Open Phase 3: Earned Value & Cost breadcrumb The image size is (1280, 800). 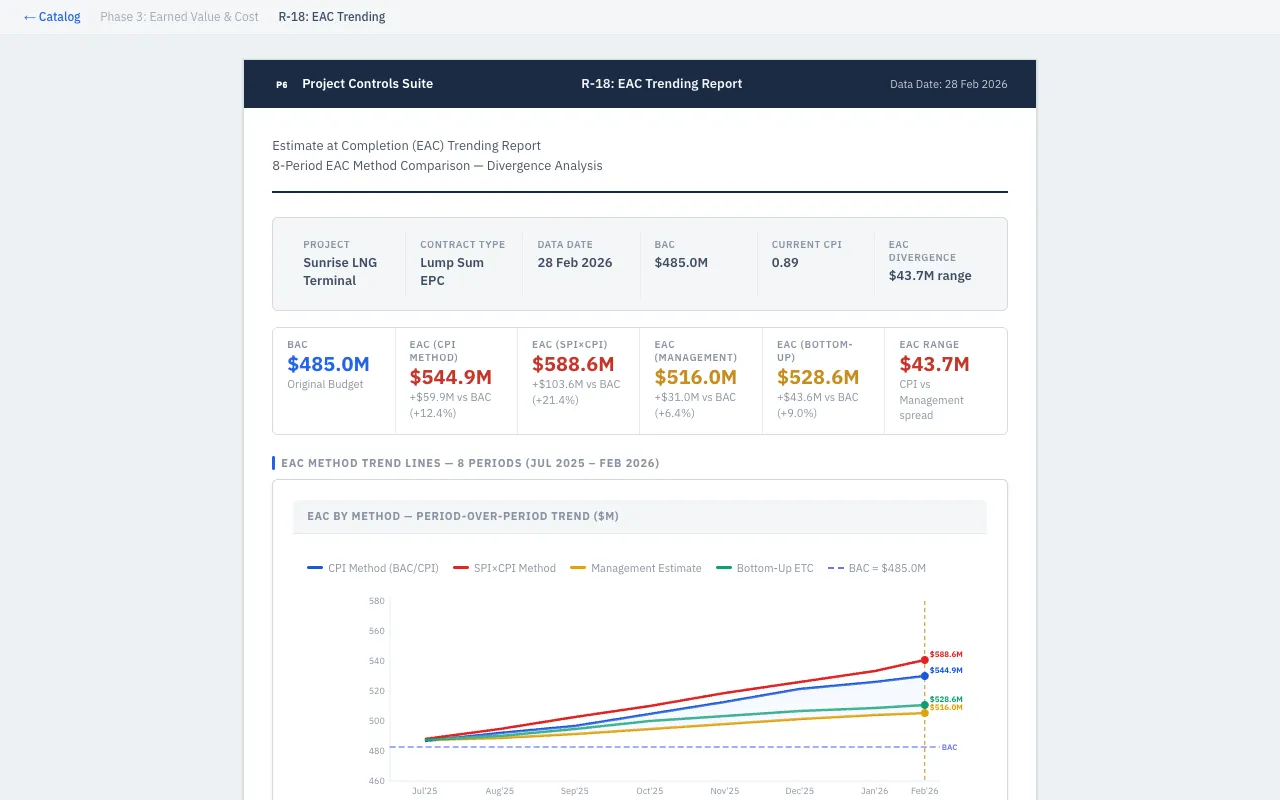[179, 17]
